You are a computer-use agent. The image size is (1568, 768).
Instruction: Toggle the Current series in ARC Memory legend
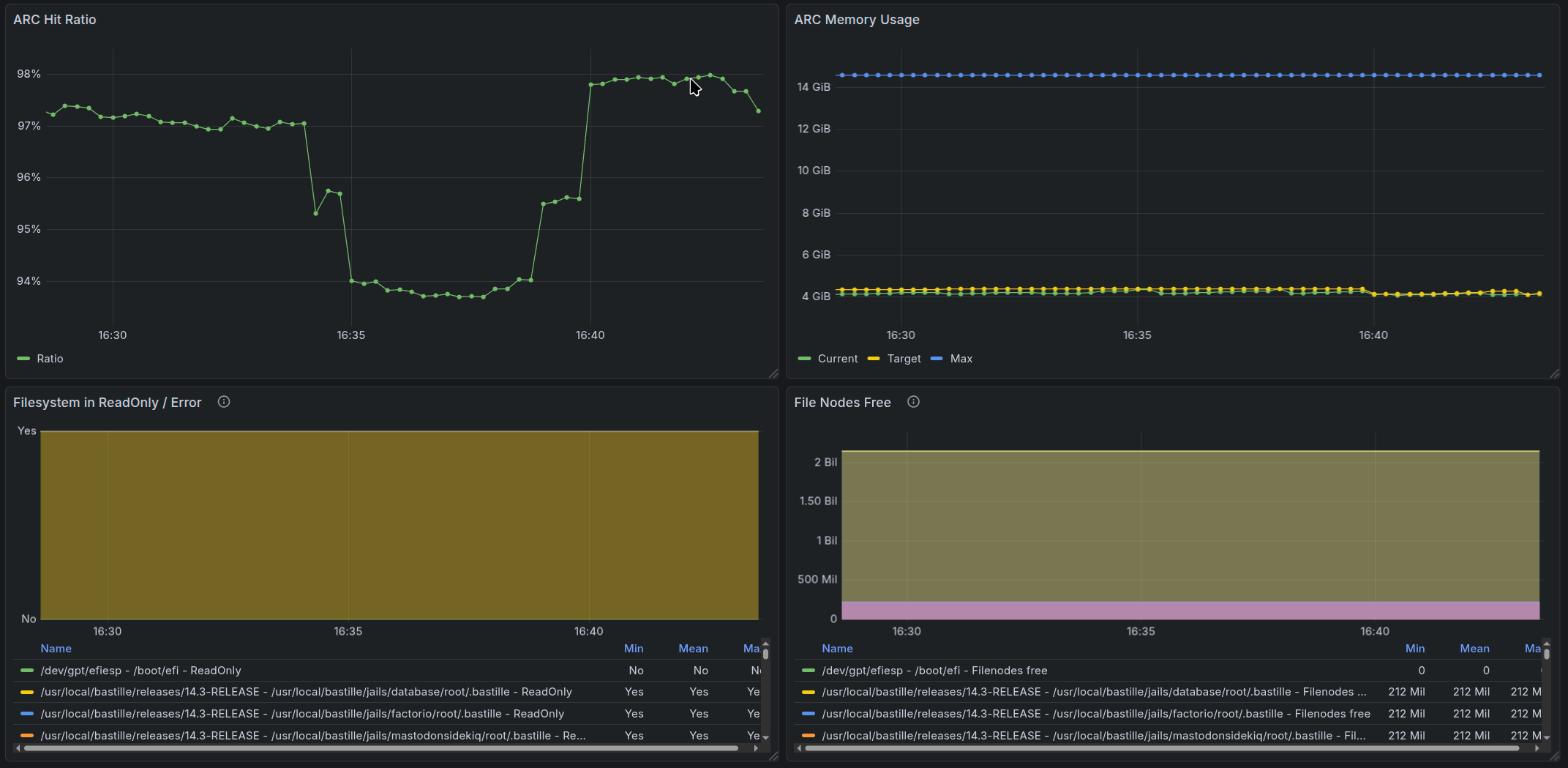click(x=837, y=359)
